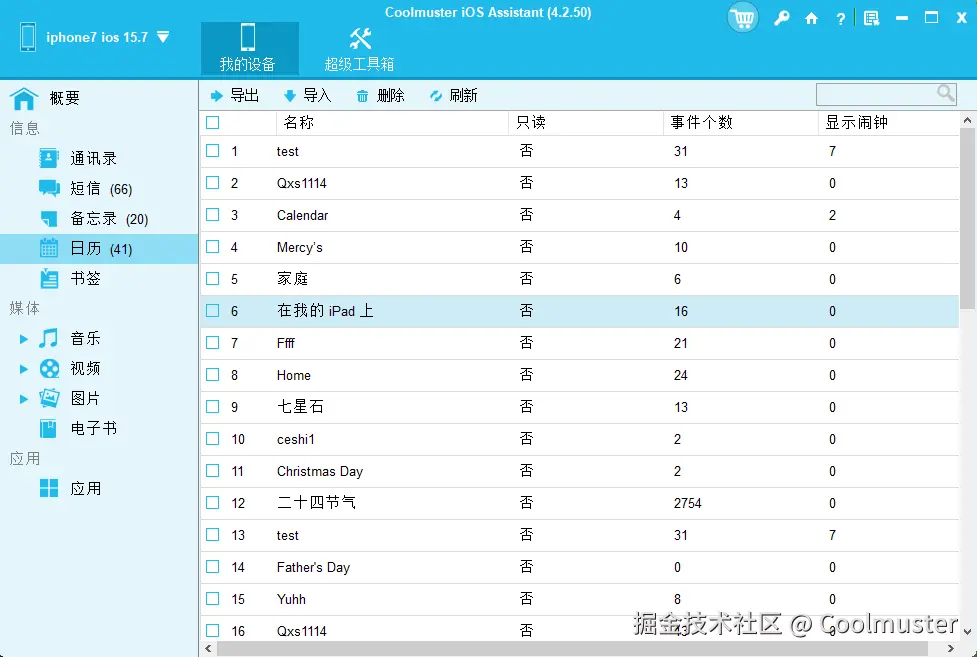977x657 pixels.
Task: Open the feedback log icon in title bar
Action: click(x=872, y=19)
